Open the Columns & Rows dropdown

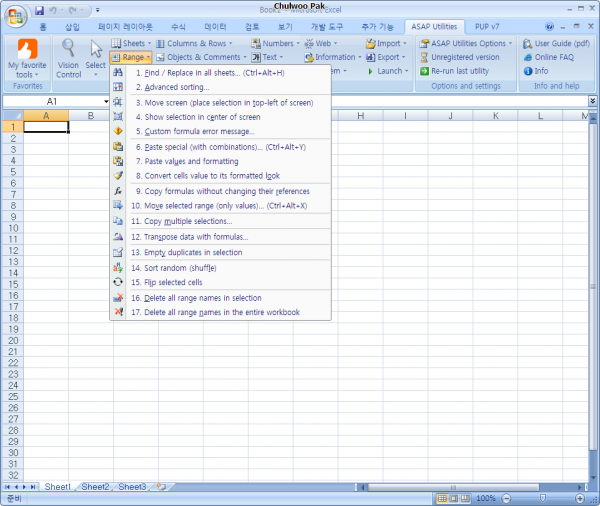tap(194, 43)
